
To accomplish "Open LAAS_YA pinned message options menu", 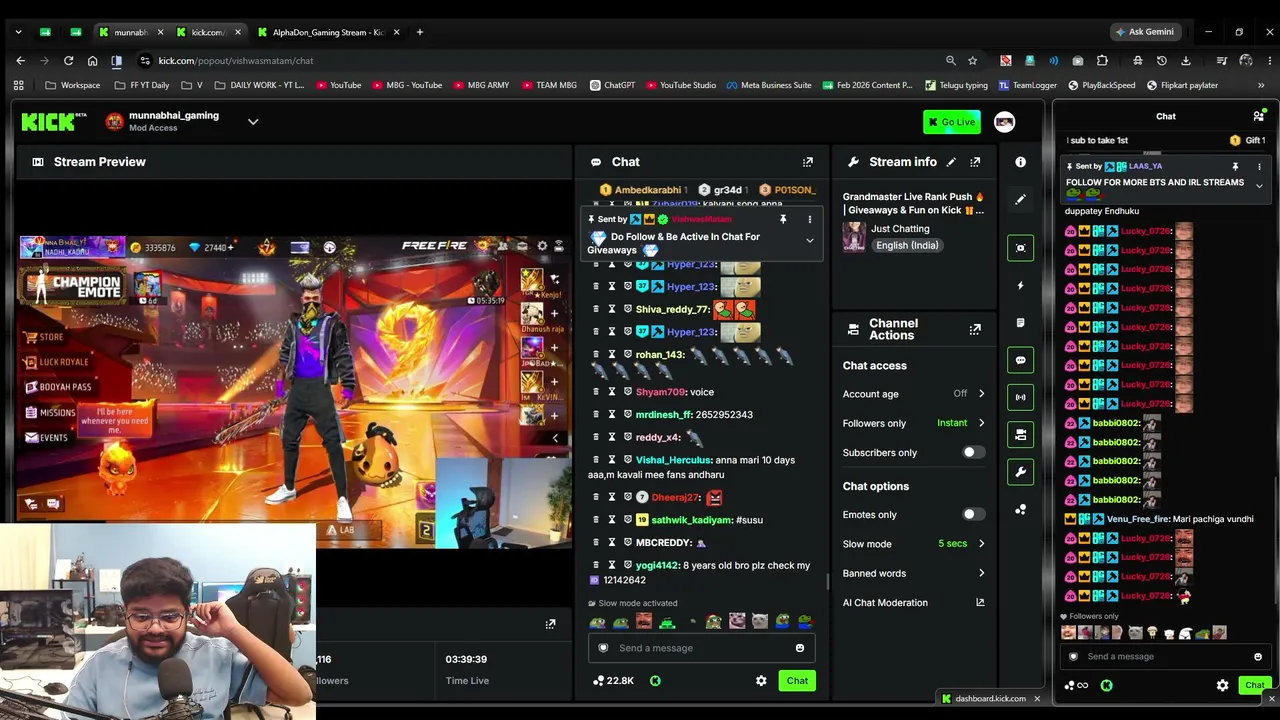I will point(1259,166).
